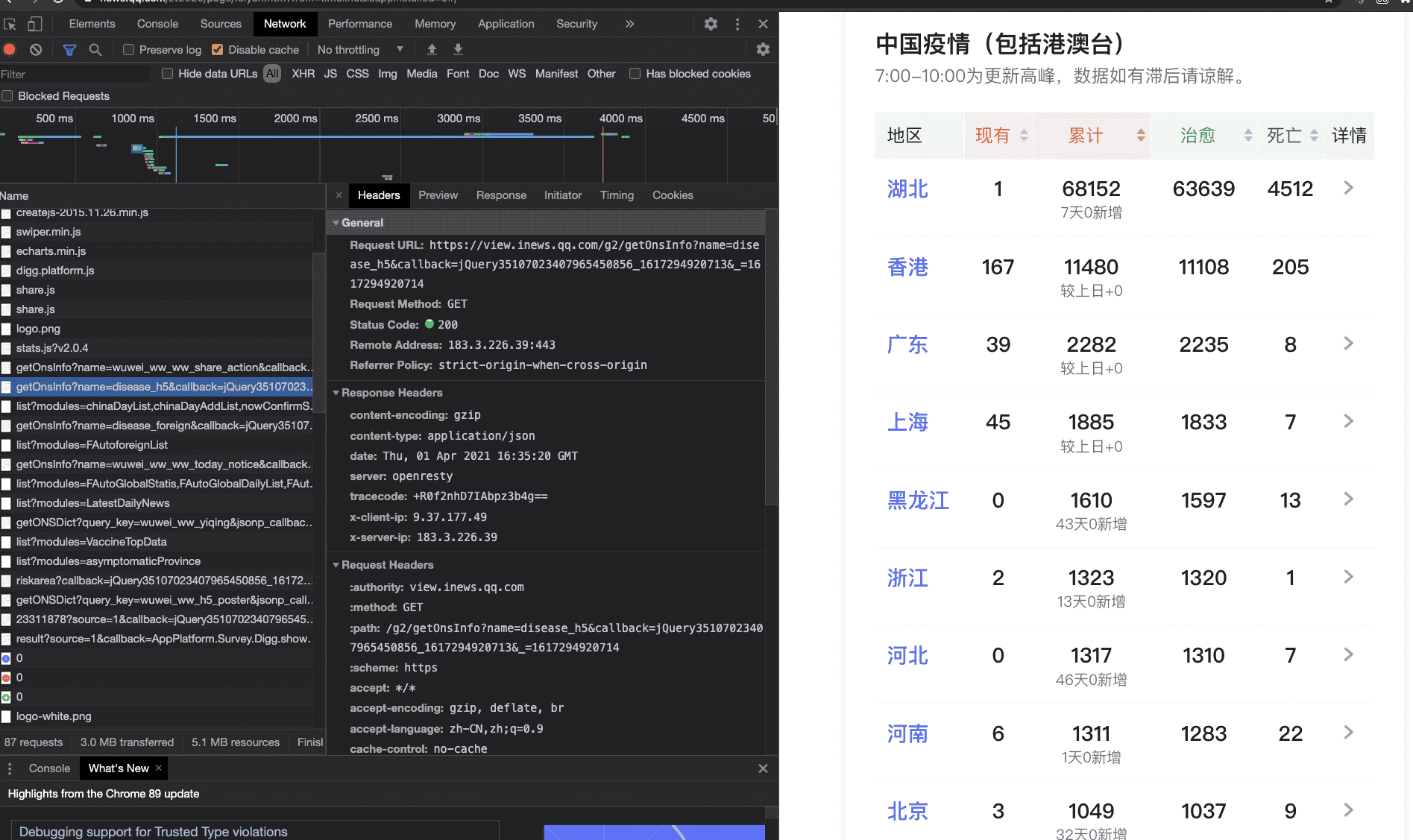1413x840 pixels.
Task: Click the export HAR download arrow
Action: coord(458,49)
